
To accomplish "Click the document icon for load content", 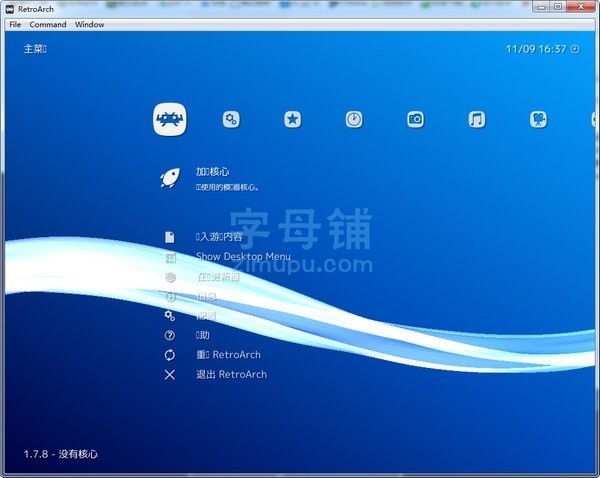I will point(170,237).
